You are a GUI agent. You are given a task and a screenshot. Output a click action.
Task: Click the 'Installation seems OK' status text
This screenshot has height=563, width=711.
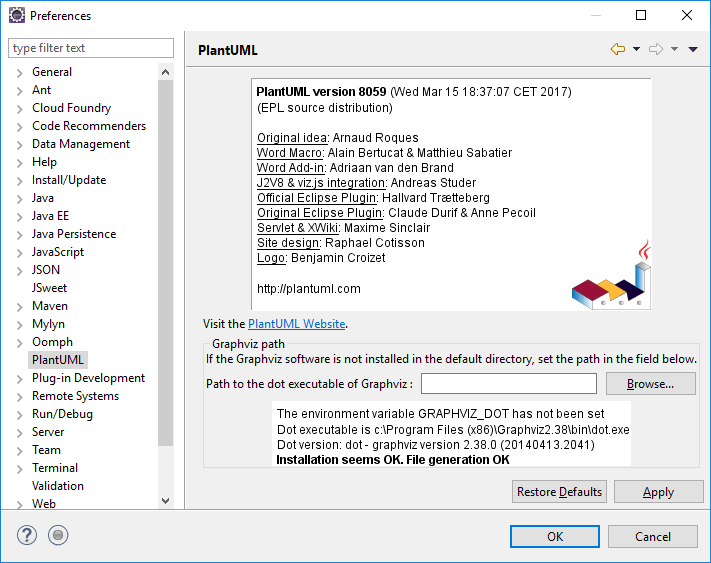393,460
